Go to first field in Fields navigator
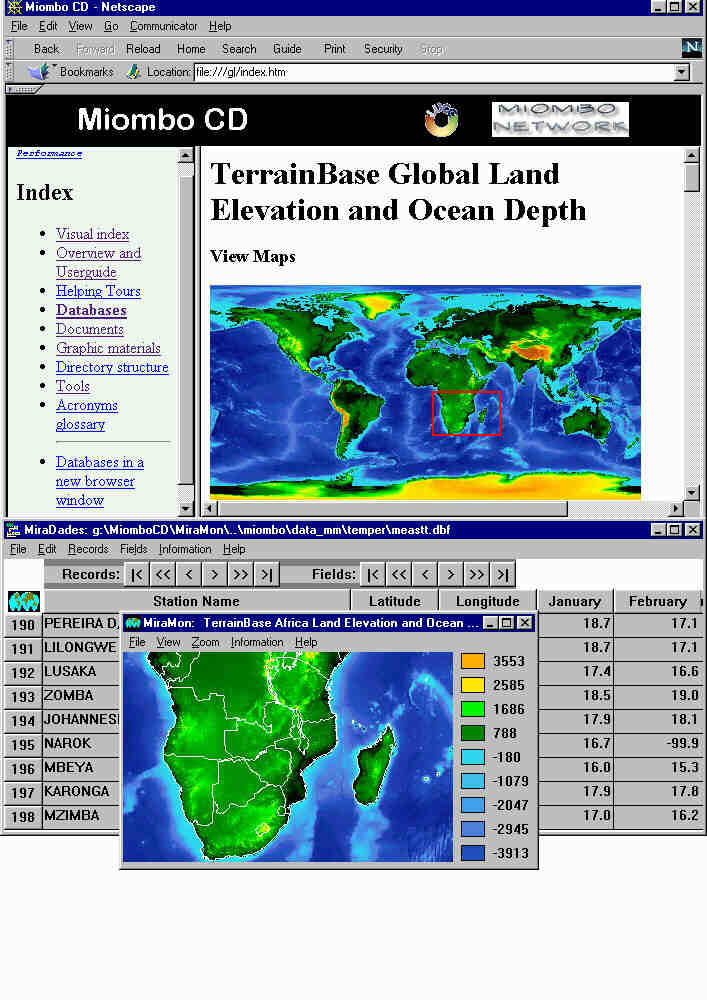707x1000 pixels. tap(373, 575)
